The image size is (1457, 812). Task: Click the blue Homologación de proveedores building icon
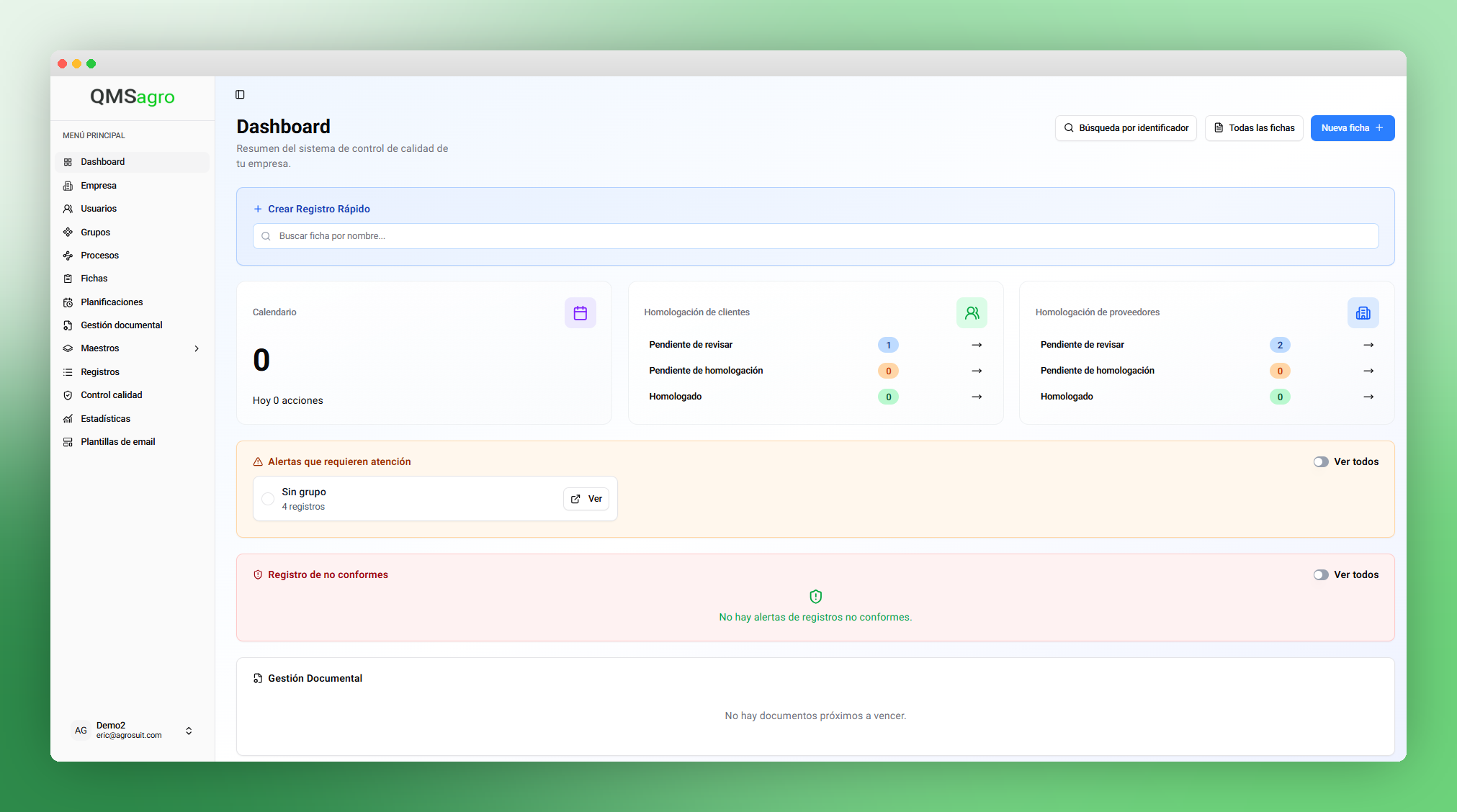tap(1363, 313)
